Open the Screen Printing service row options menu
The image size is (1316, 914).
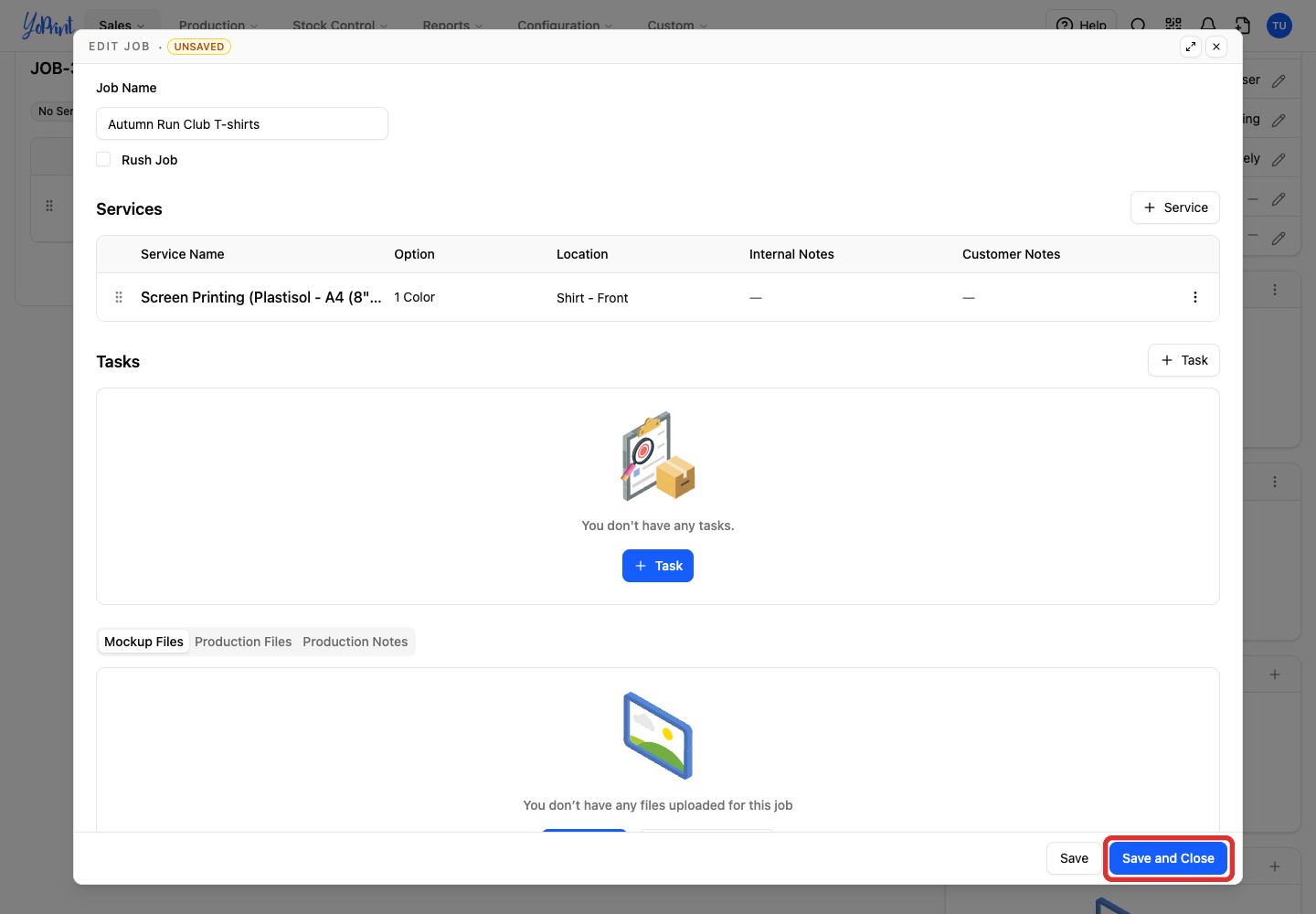1195,297
